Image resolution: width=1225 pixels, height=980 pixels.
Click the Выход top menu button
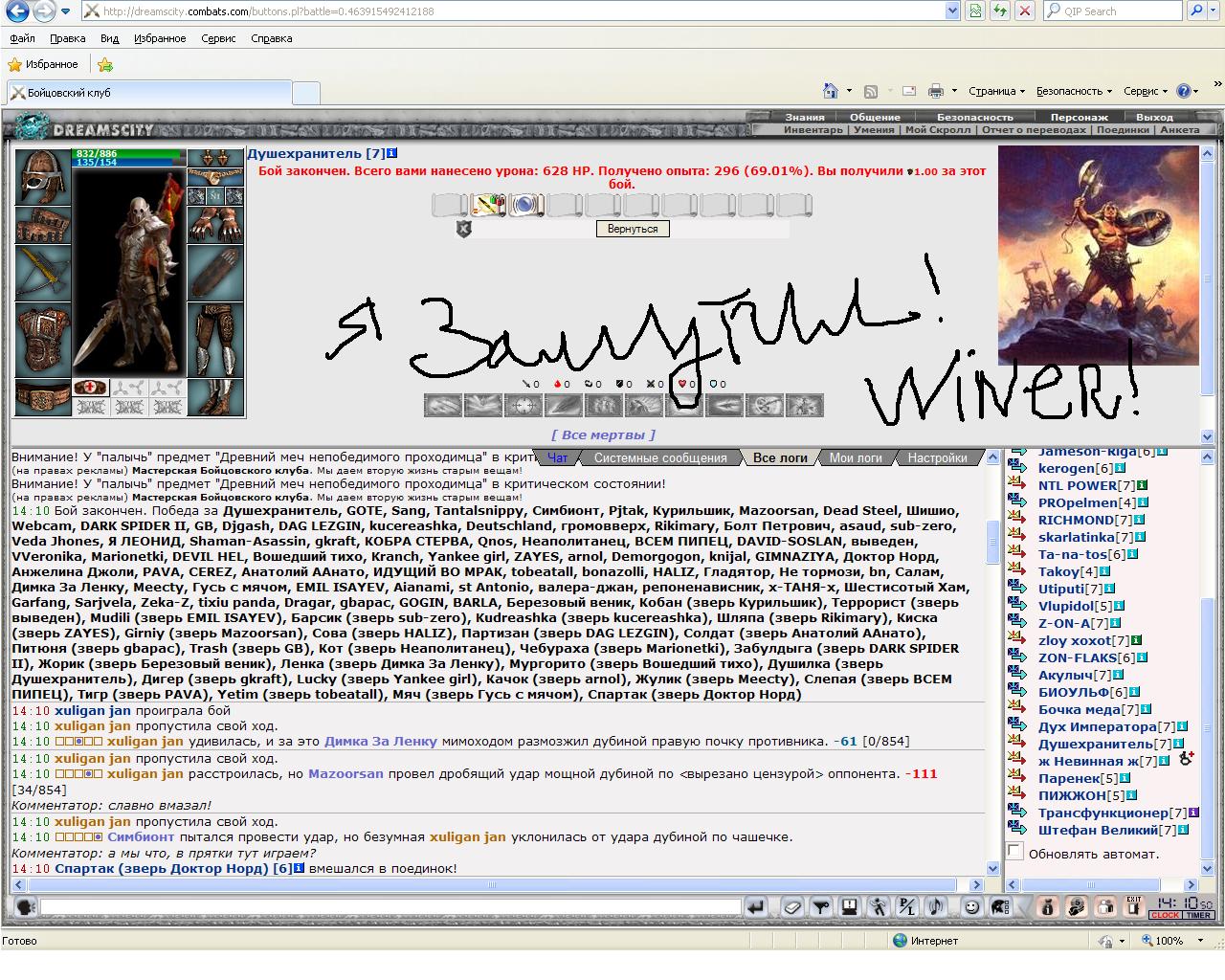pos(1154,117)
